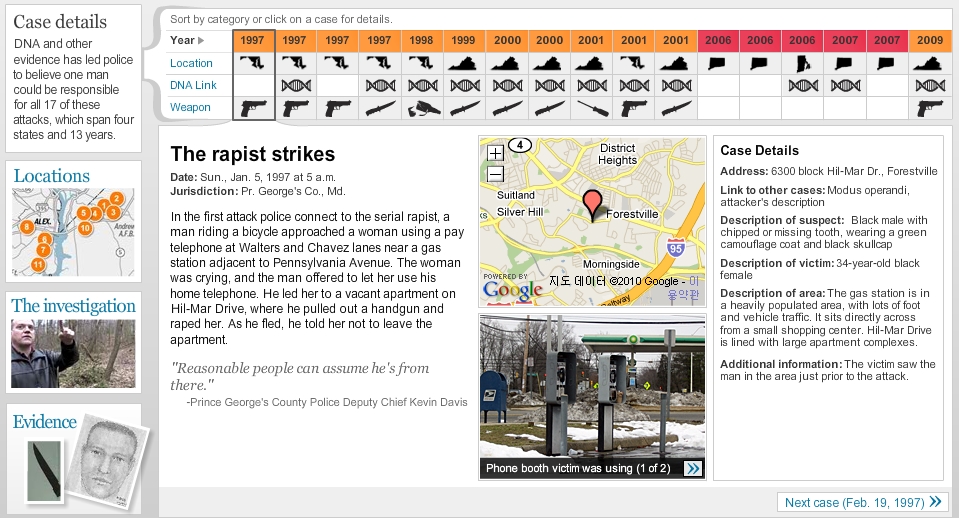Go to Next case (Feb. 19, 1997)
Image resolution: width=959 pixels, height=518 pixels.
coord(863,503)
